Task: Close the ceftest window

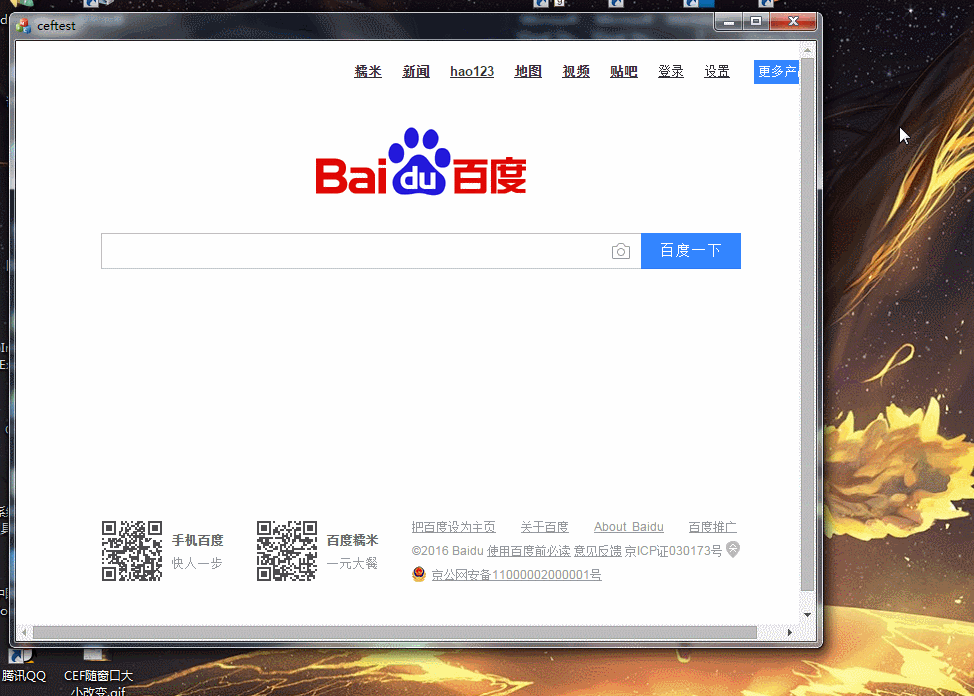Action: [793, 22]
